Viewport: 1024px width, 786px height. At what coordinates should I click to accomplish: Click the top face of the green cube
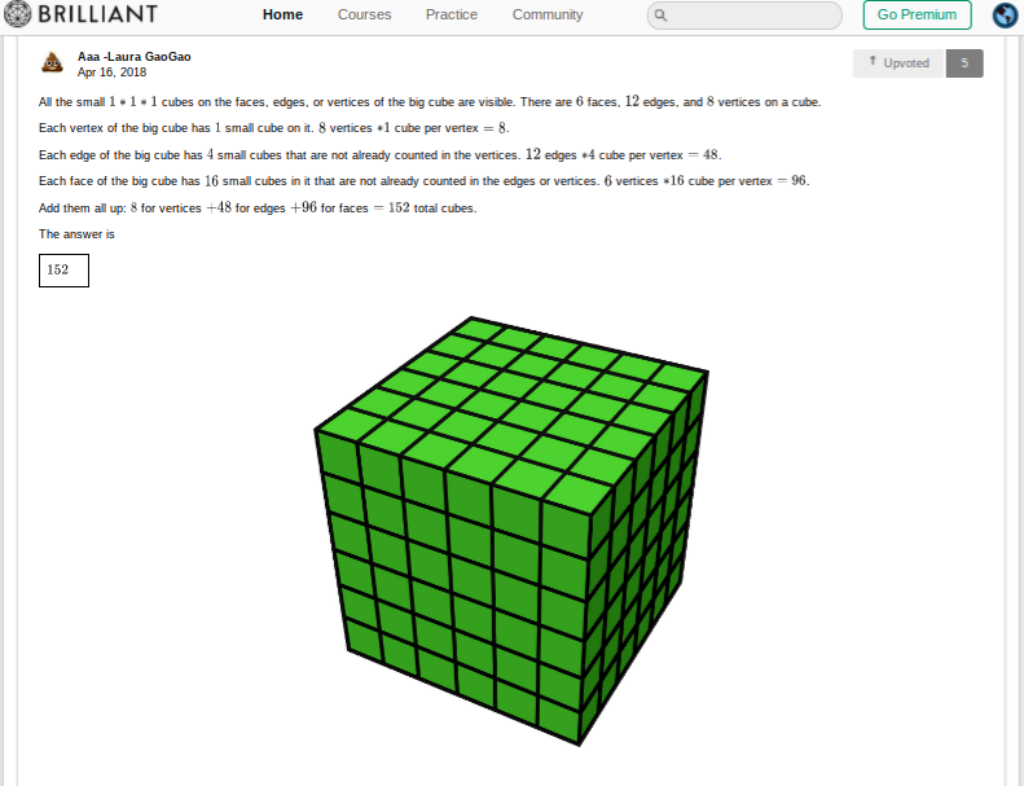tap(510, 400)
